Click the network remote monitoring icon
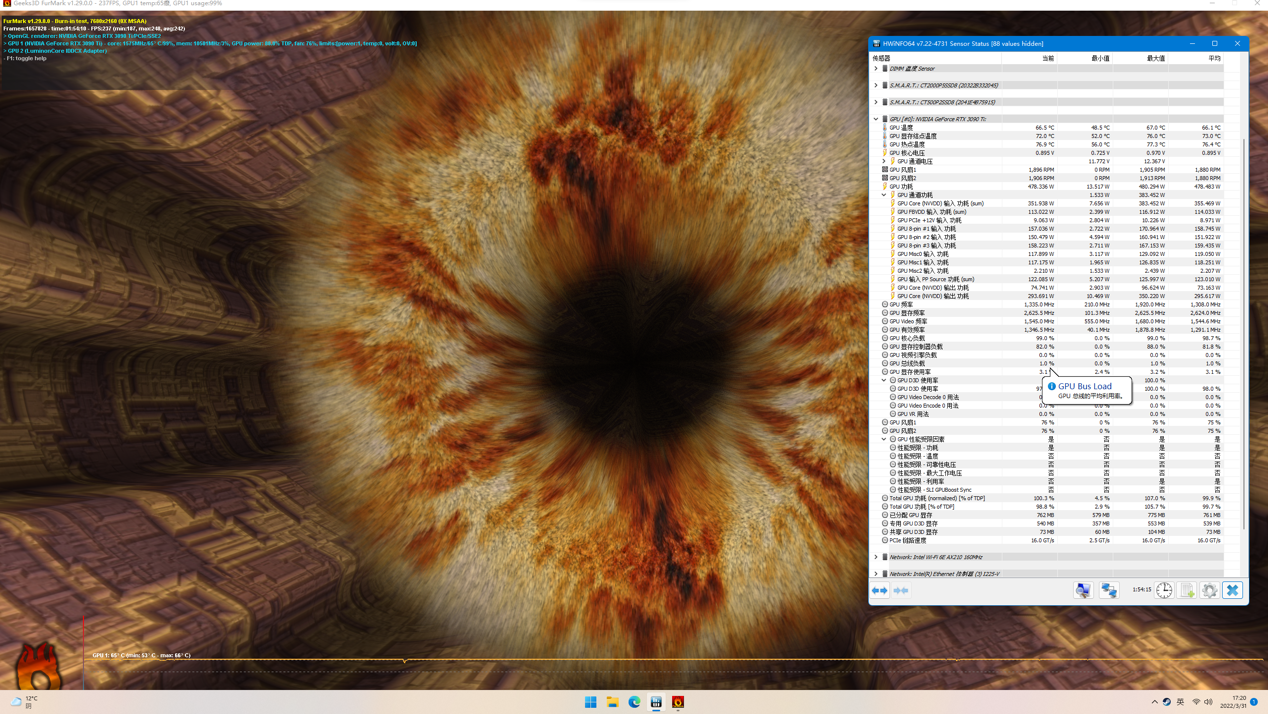 click(1109, 591)
